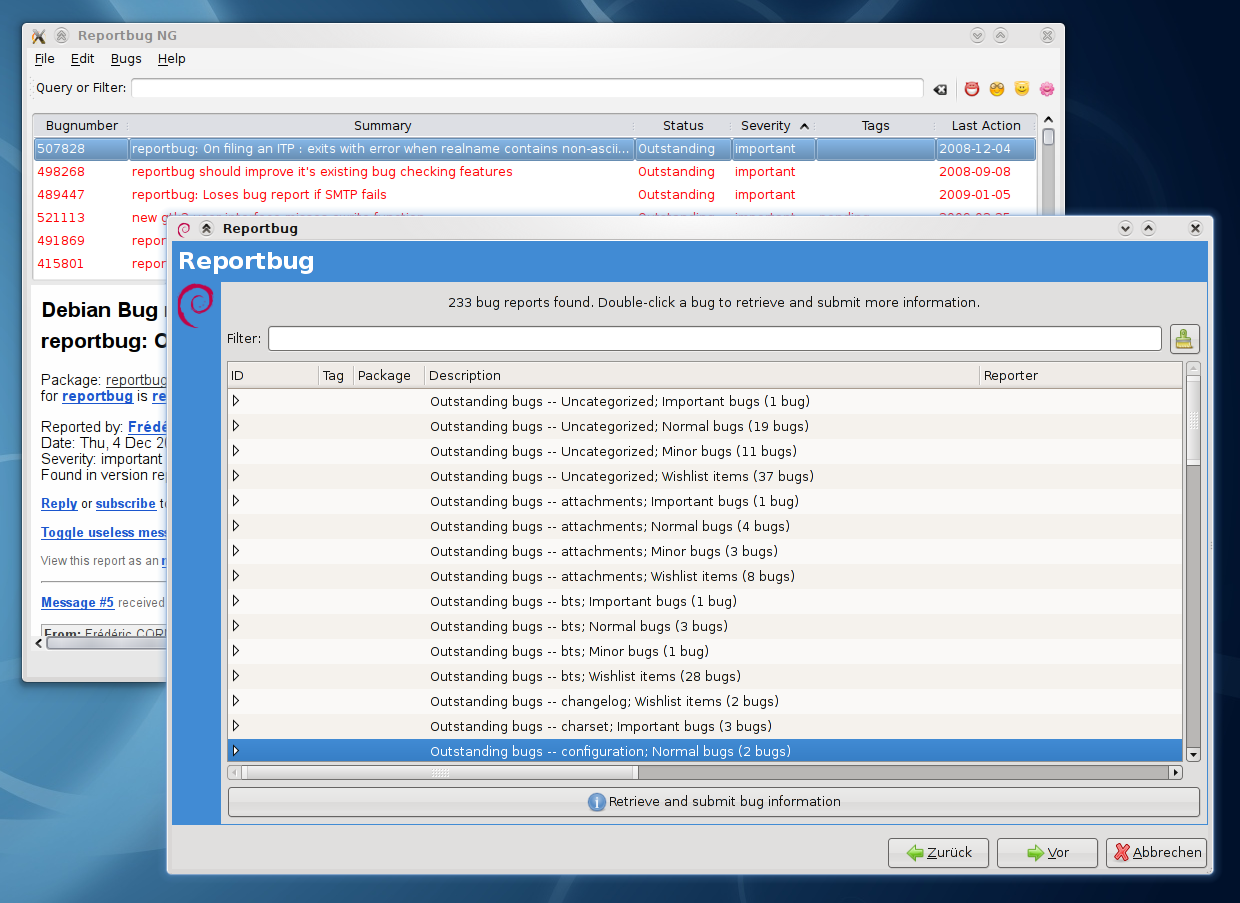
Task: Expand 'attachments; Normal bugs (4 bugs)' row
Action: pos(236,526)
